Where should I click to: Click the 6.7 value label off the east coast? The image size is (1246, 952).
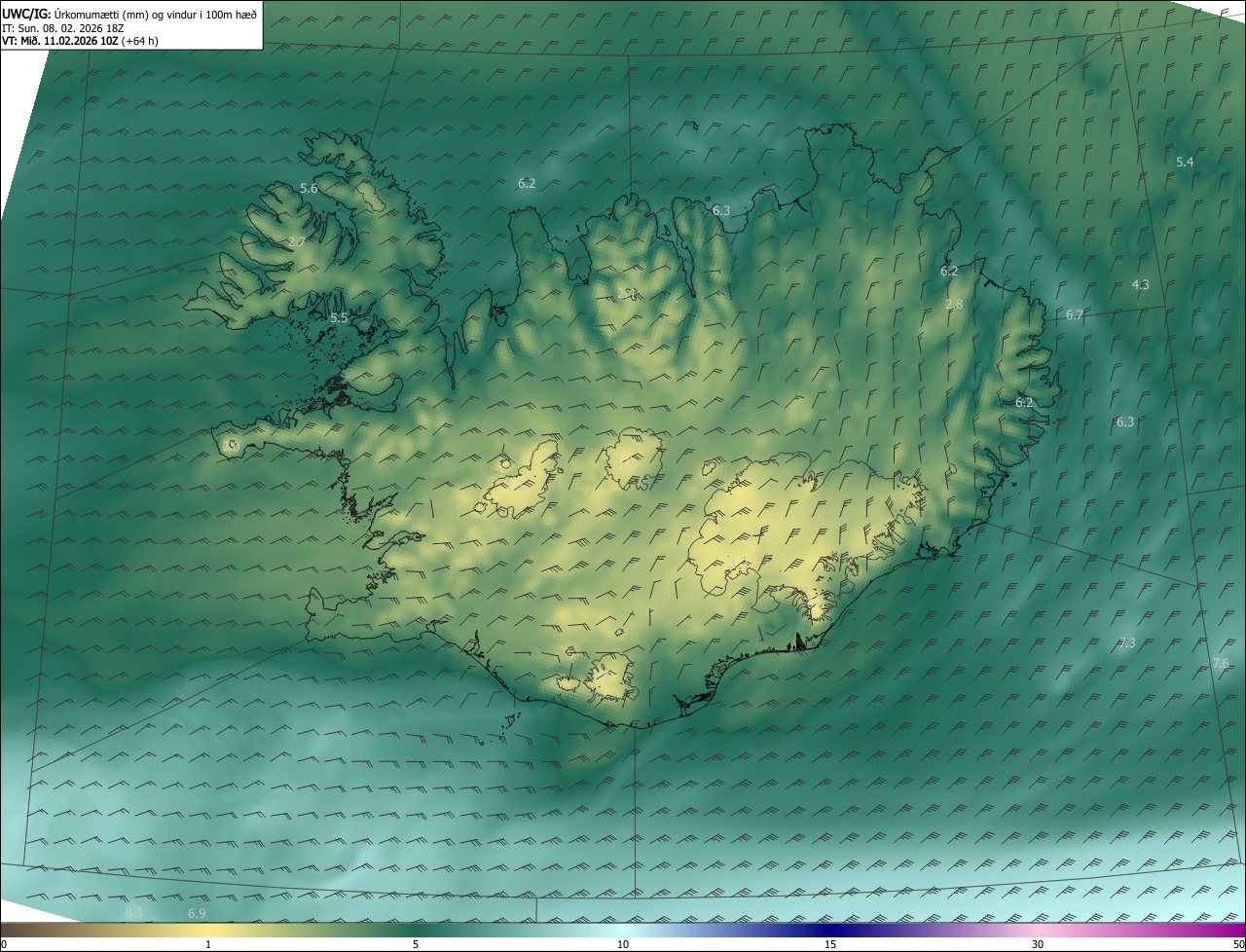click(1075, 314)
